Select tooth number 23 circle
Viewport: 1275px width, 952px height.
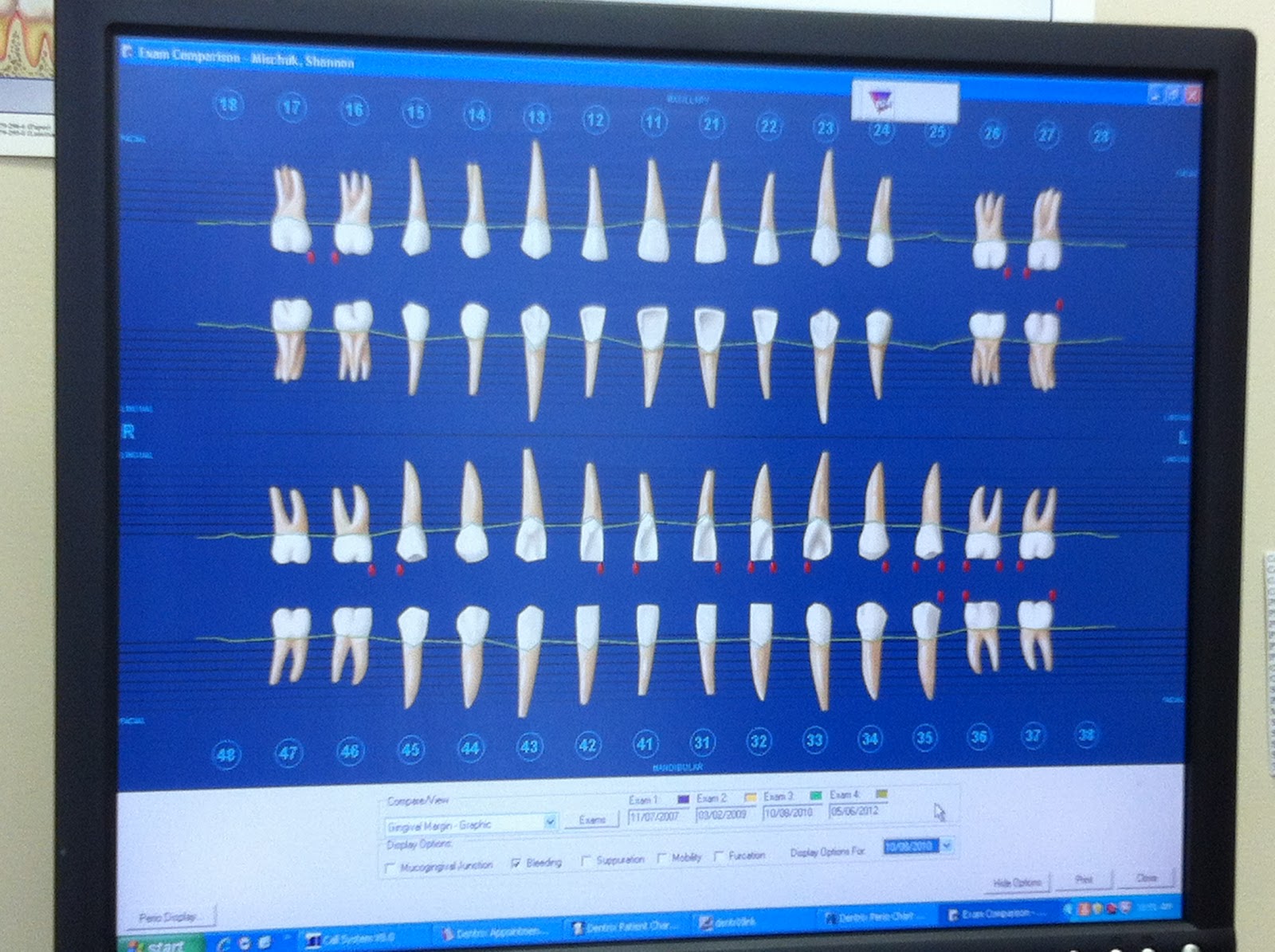coord(825,127)
